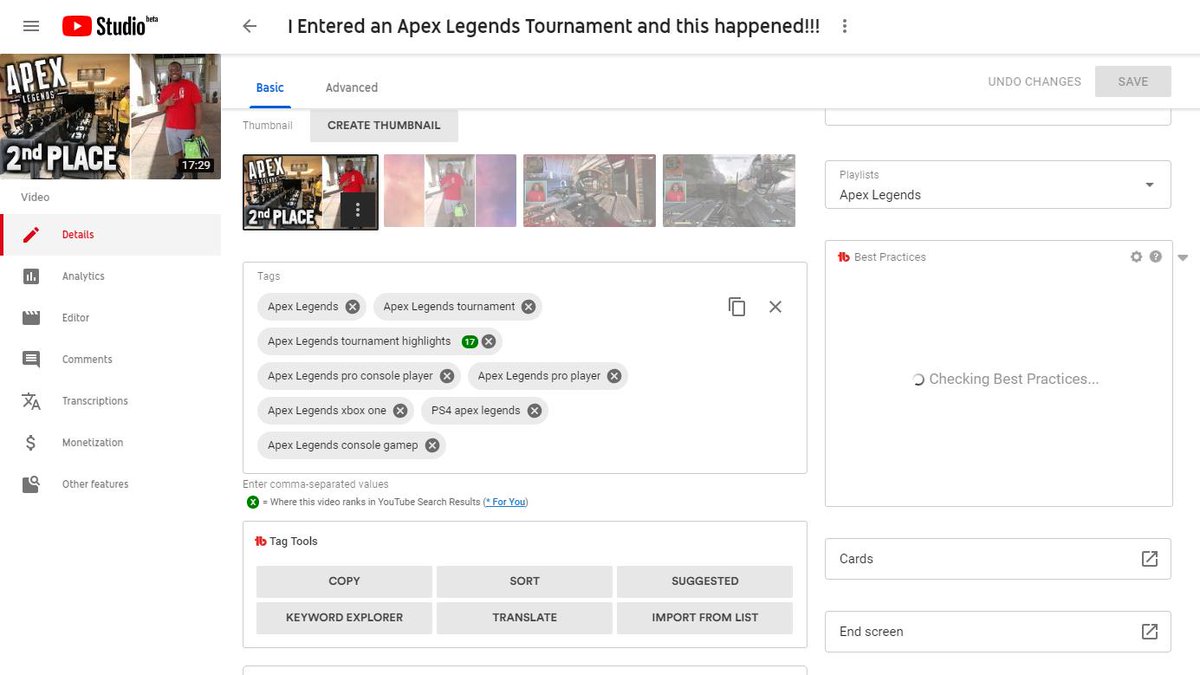Open Monetization in the sidebar

(110, 443)
